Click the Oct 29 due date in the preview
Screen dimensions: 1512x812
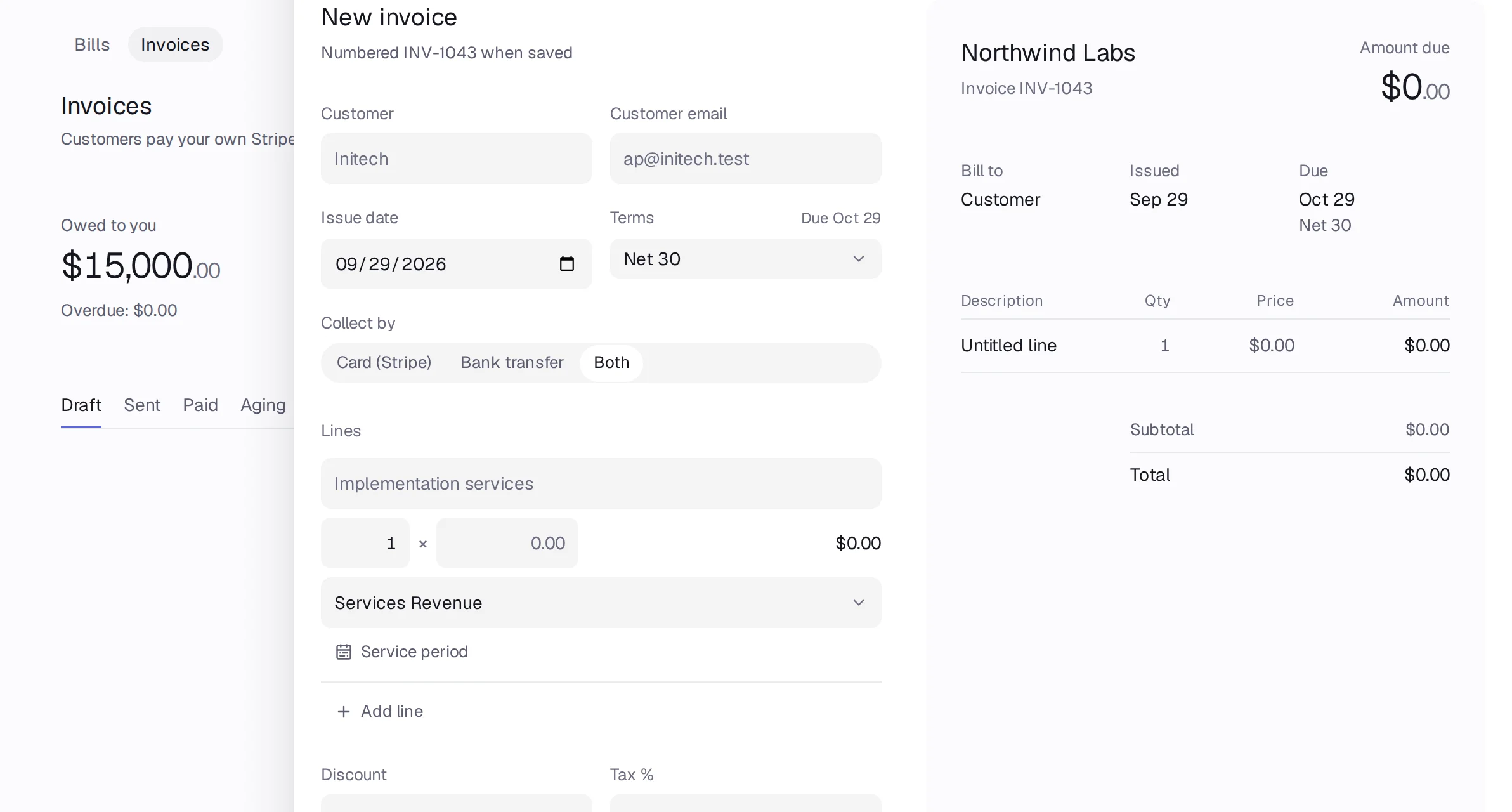click(1326, 199)
